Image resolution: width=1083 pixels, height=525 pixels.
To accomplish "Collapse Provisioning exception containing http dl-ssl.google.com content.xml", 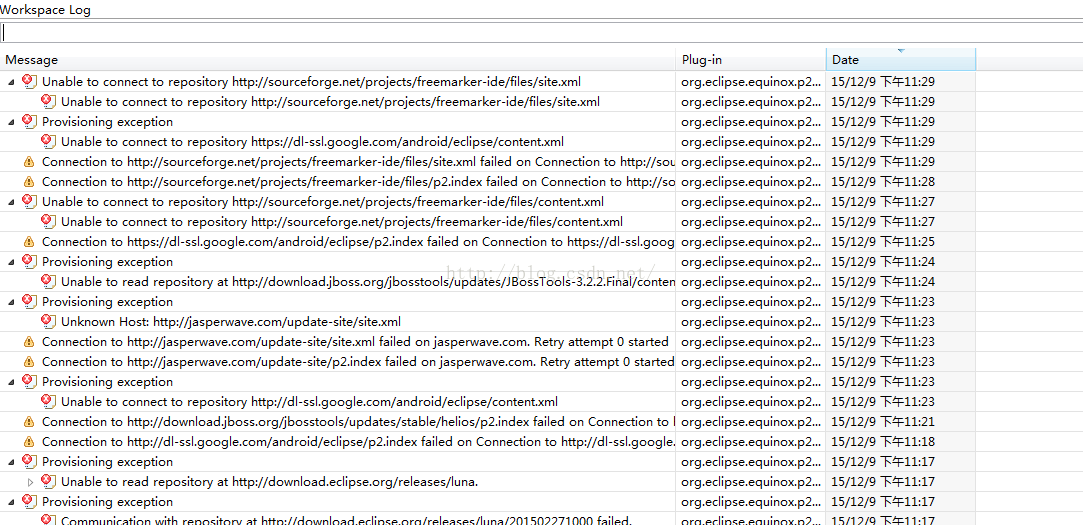I will [x=11, y=383].
